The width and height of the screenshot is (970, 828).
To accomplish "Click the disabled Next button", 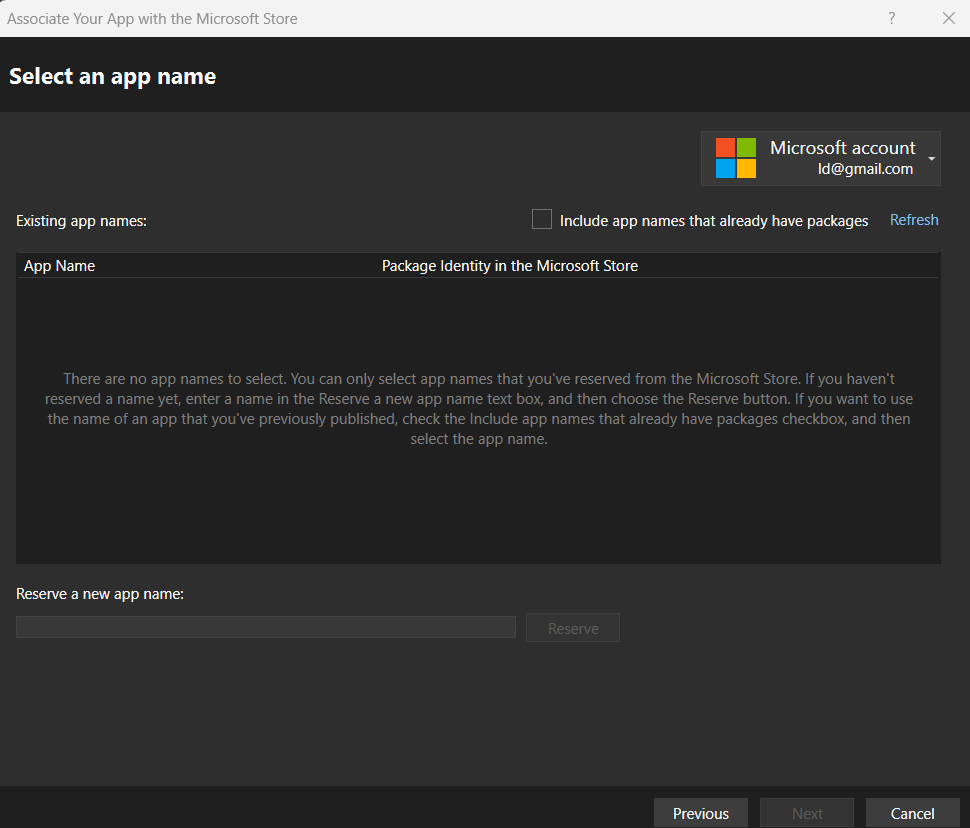I will pyautogui.click(x=806, y=812).
